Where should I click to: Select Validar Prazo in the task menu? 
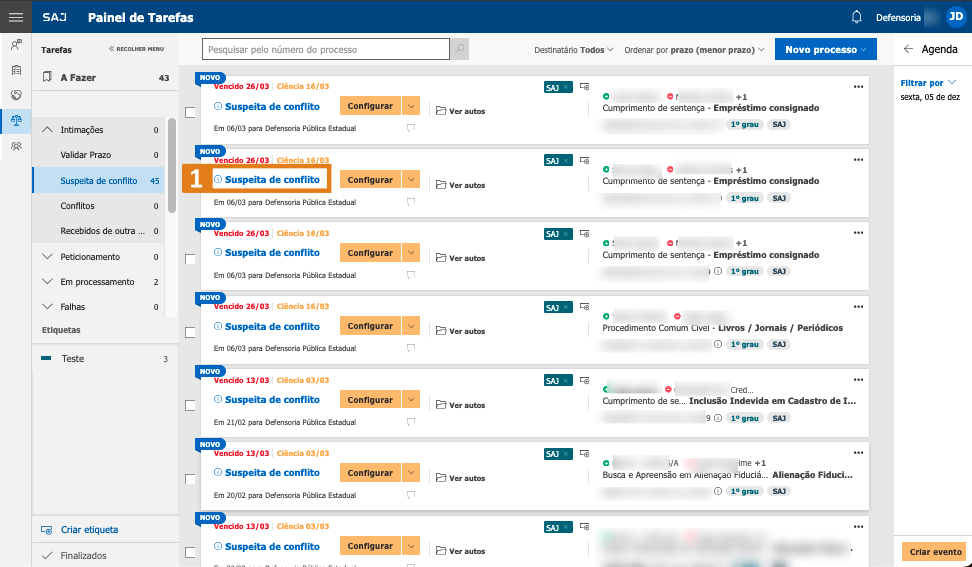86,155
